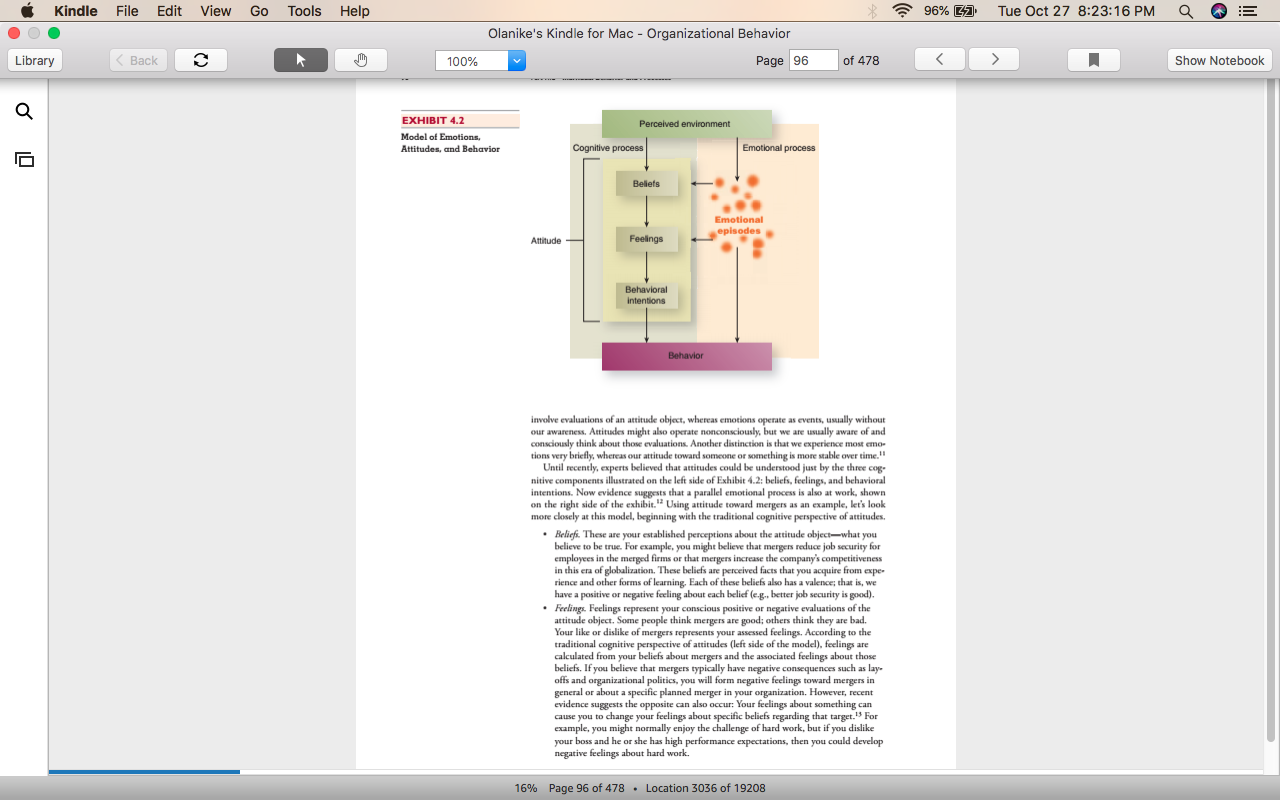Viewport: 1280px width, 800px height.
Task: Bookmark this page
Action: (1094, 60)
